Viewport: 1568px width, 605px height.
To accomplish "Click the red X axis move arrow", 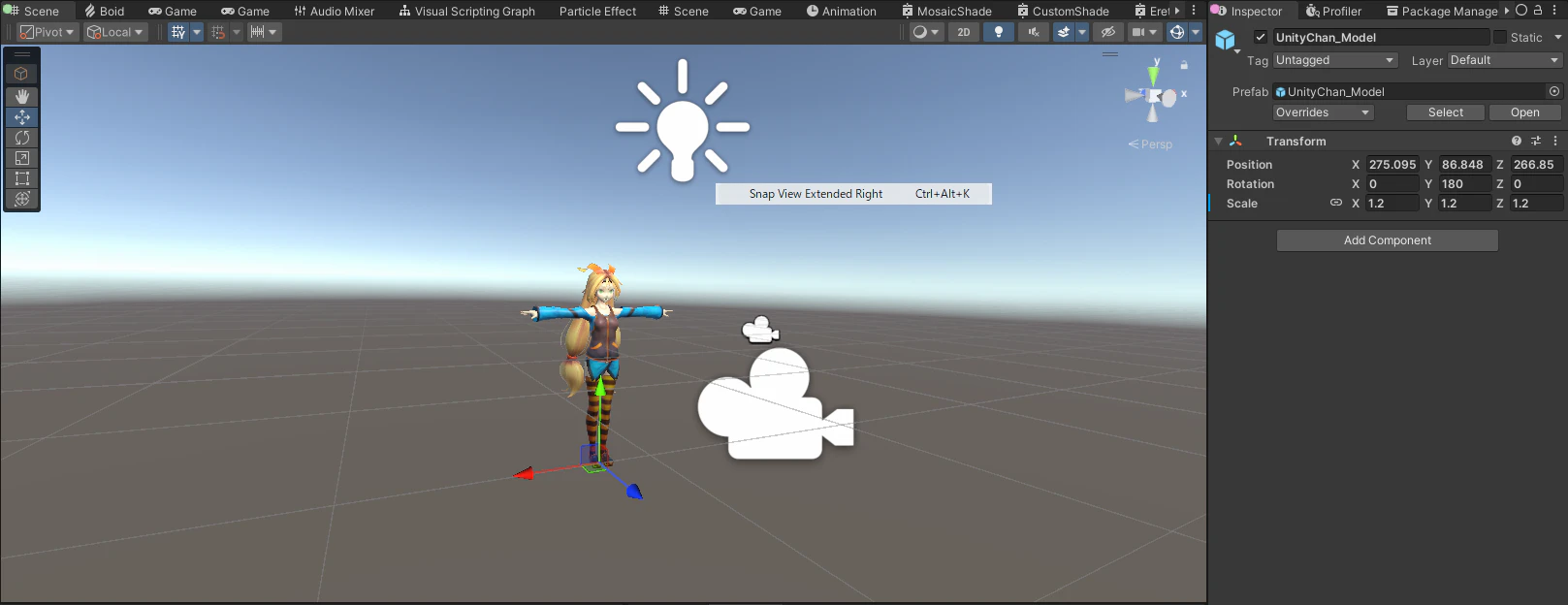I will pyautogui.click(x=524, y=473).
